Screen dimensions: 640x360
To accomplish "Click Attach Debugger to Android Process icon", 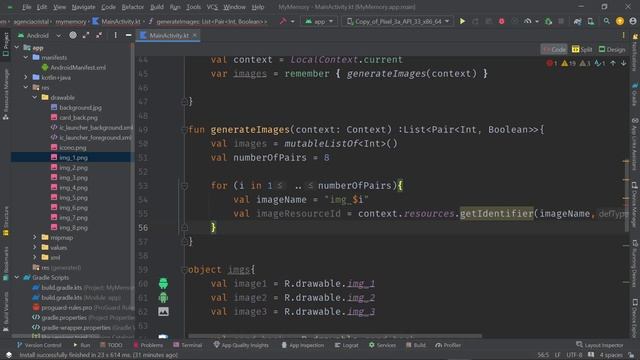I will pos(548,21).
